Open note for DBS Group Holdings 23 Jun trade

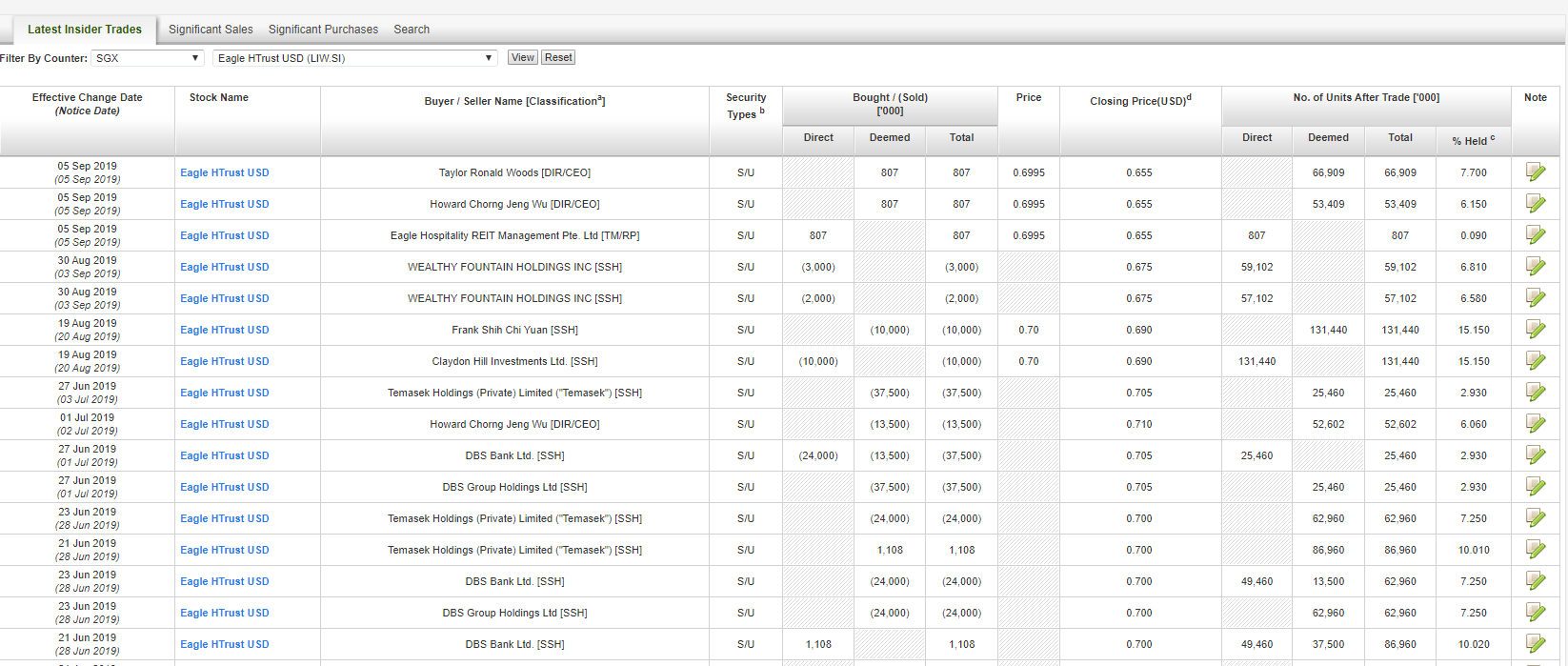click(x=1536, y=613)
